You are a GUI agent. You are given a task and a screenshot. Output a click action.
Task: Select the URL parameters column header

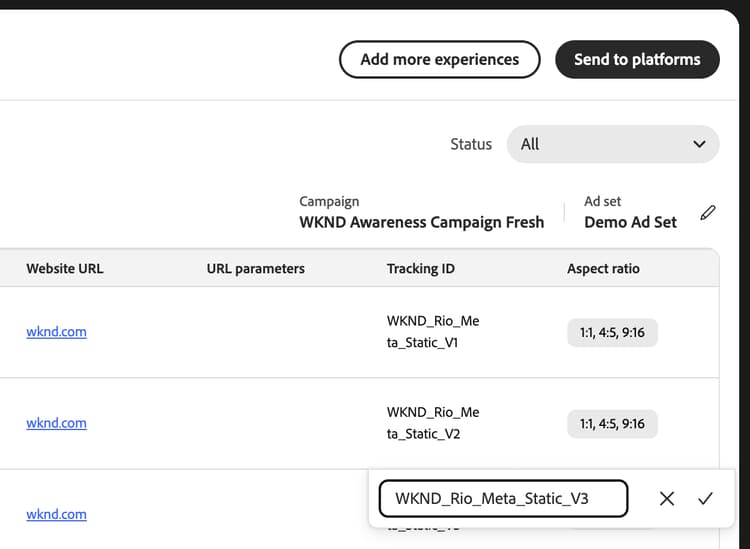[255, 269]
